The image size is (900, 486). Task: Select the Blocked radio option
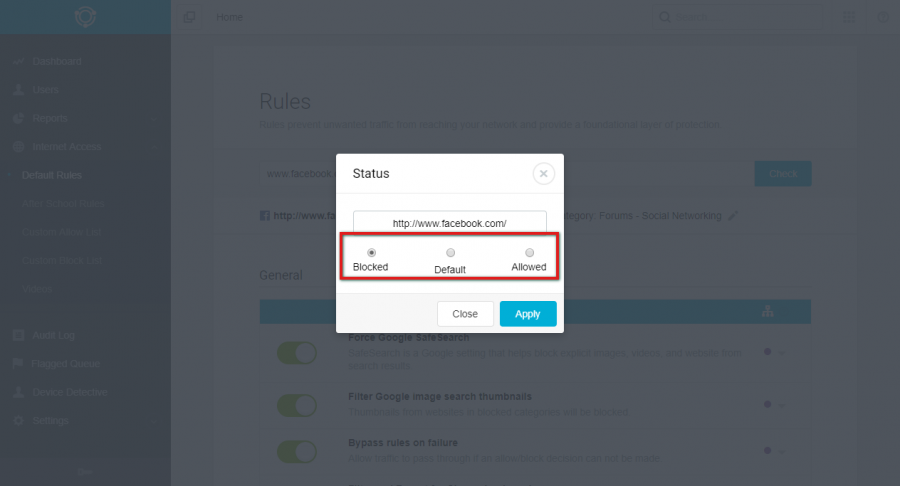click(371, 252)
